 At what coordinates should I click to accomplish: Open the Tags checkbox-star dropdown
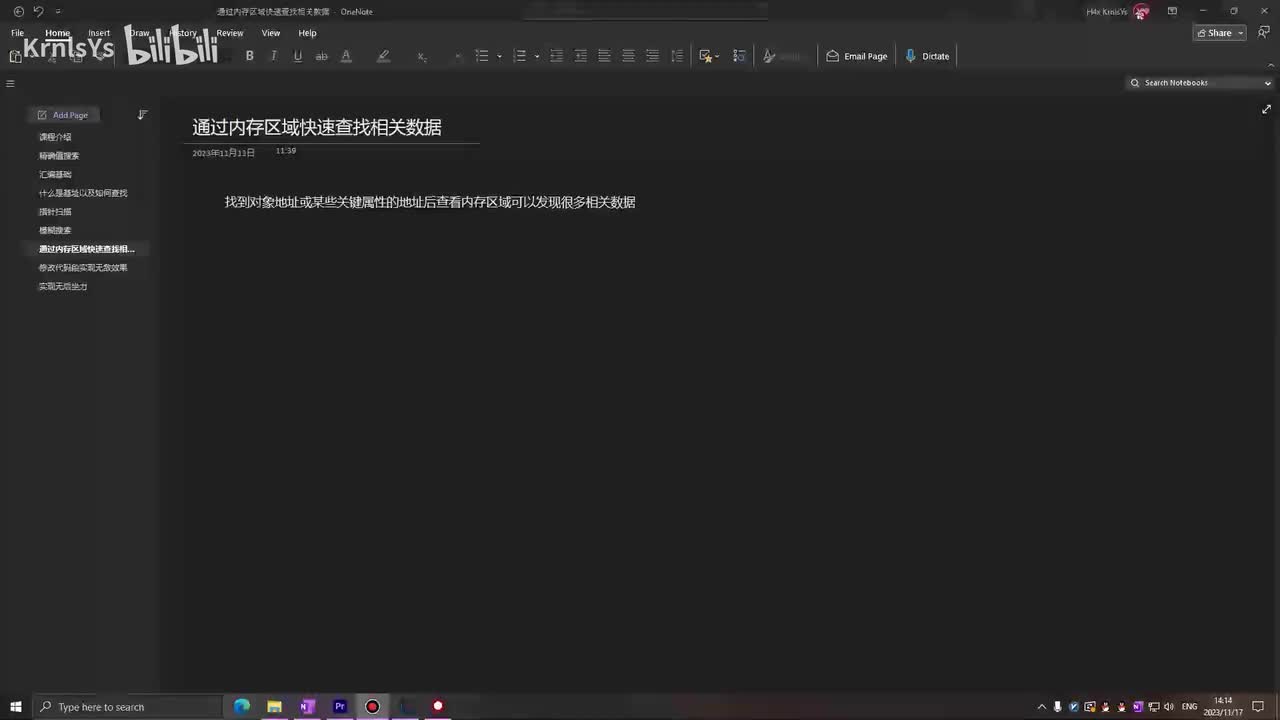click(709, 56)
